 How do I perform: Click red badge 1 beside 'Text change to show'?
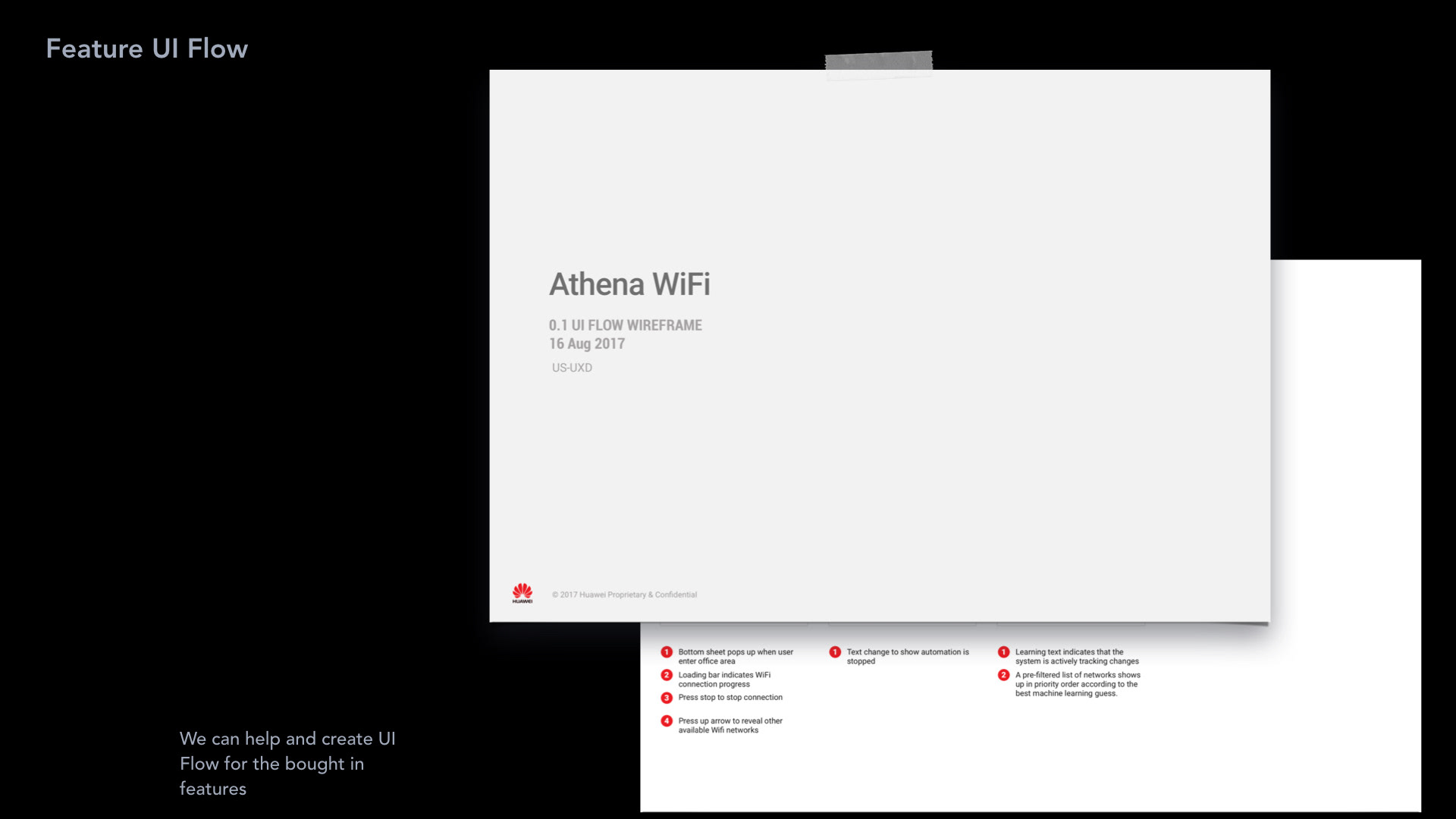pos(835,652)
